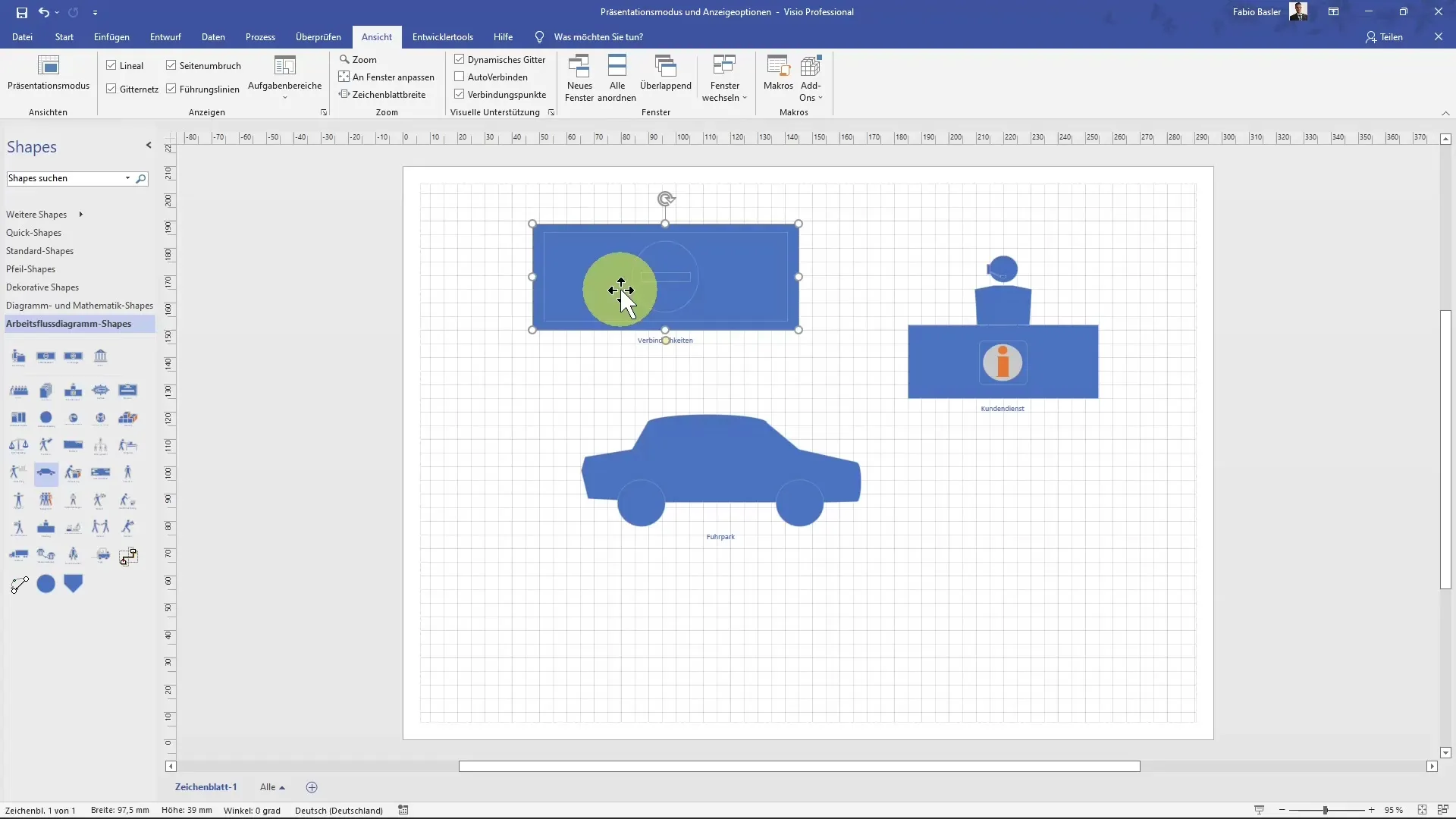Collapse the Shapes panel arrow
1456x819 pixels.
[x=149, y=146]
